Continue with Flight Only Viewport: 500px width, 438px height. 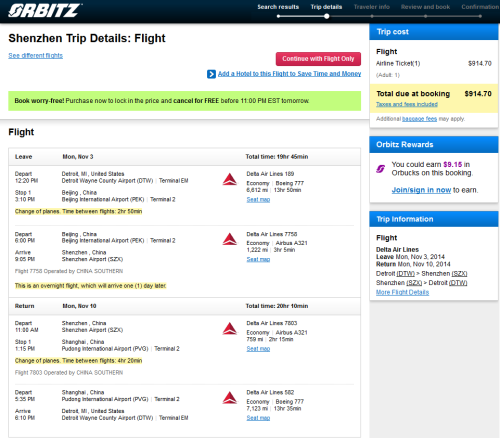click(x=318, y=59)
